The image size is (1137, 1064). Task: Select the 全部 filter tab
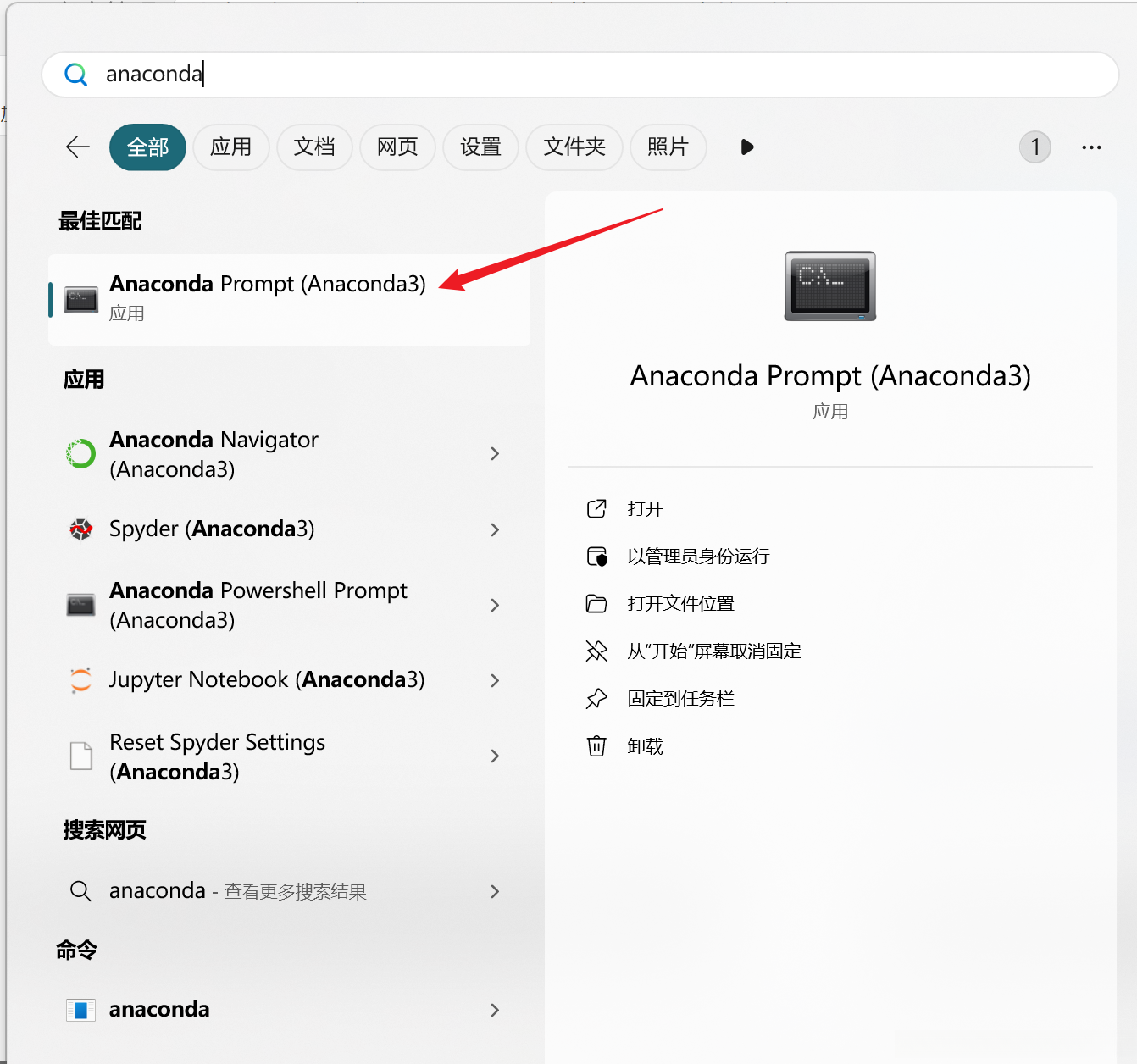[147, 147]
